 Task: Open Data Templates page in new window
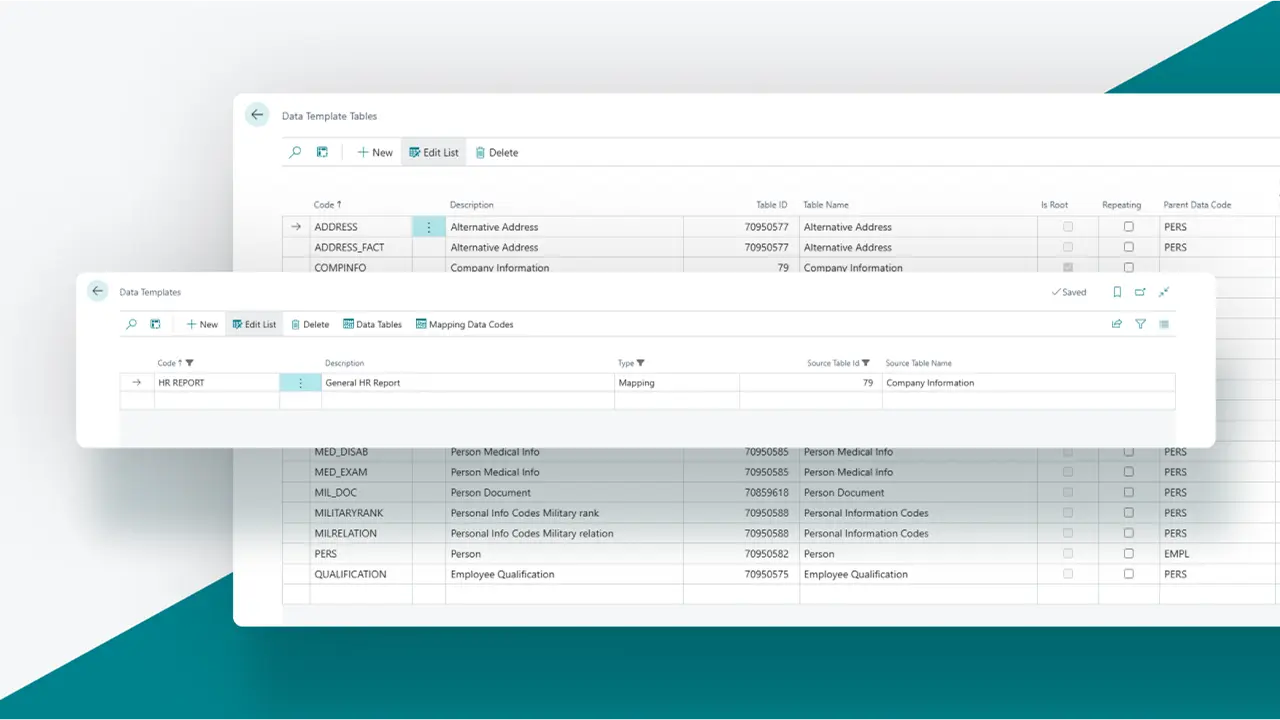[x=1140, y=291]
